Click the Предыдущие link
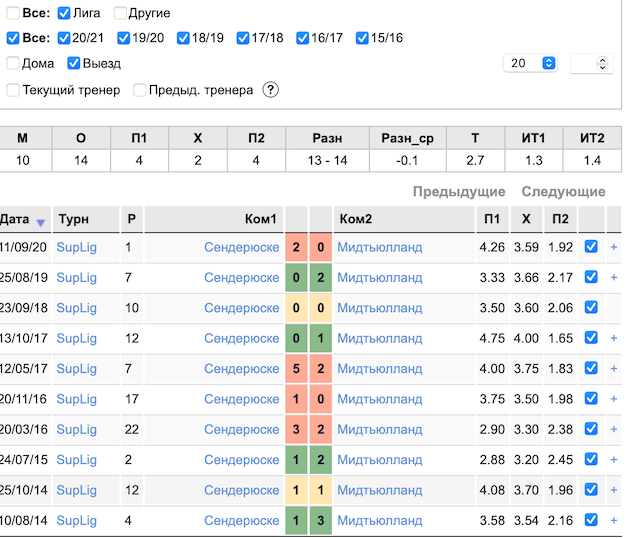Image resolution: width=640 pixels, height=538 pixels. click(x=459, y=192)
